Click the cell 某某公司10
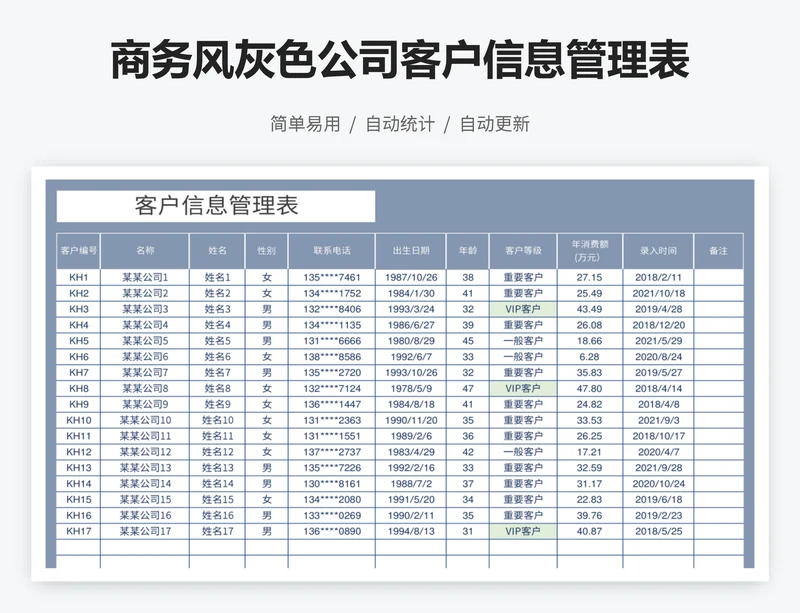Screen dimensions: 800x613 pyautogui.click(x=145, y=421)
